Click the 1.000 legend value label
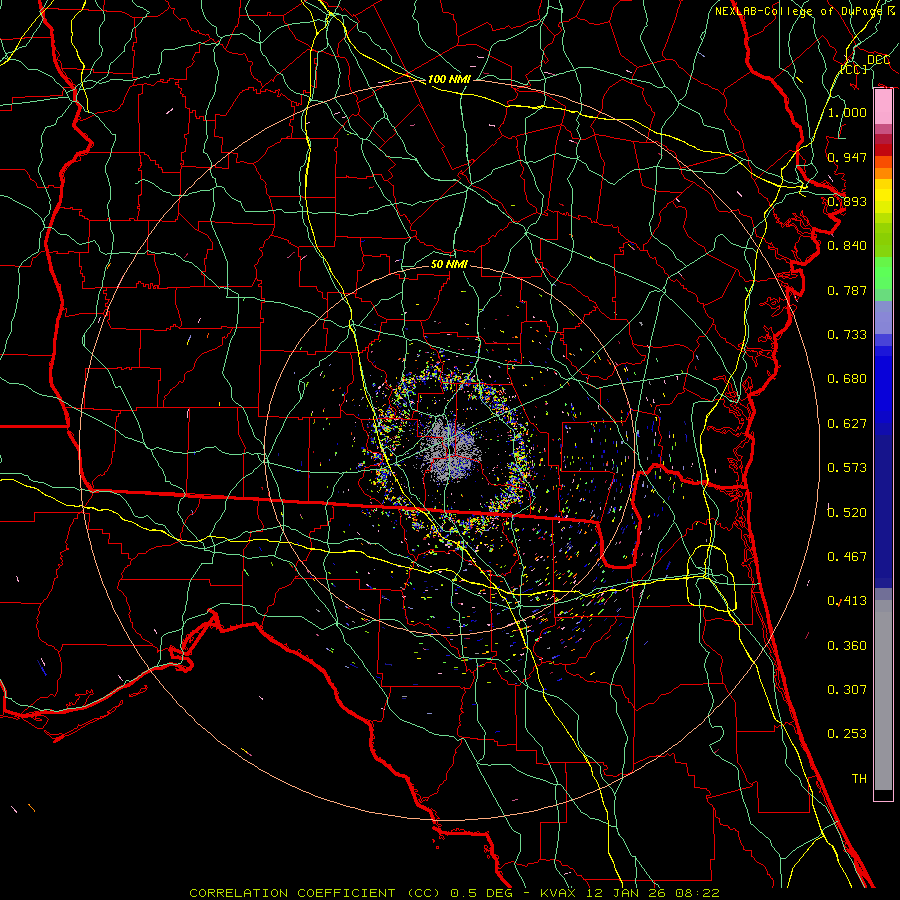900x900 pixels. coord(847,113)
